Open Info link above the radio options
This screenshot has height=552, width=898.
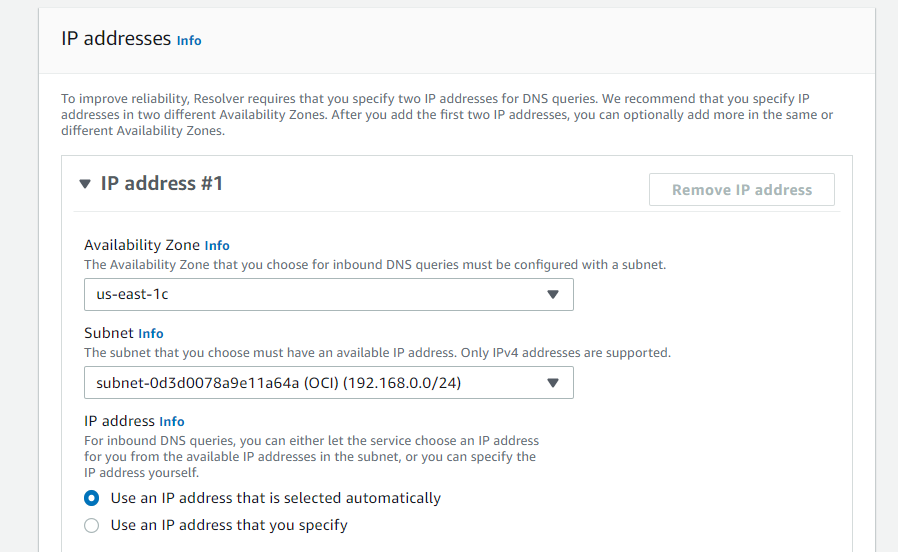coord(172,421)
